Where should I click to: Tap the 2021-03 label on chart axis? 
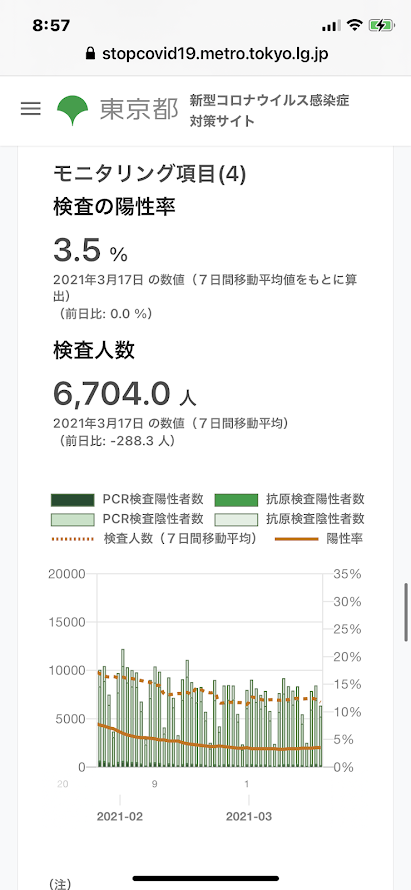[x=249, y=817]
